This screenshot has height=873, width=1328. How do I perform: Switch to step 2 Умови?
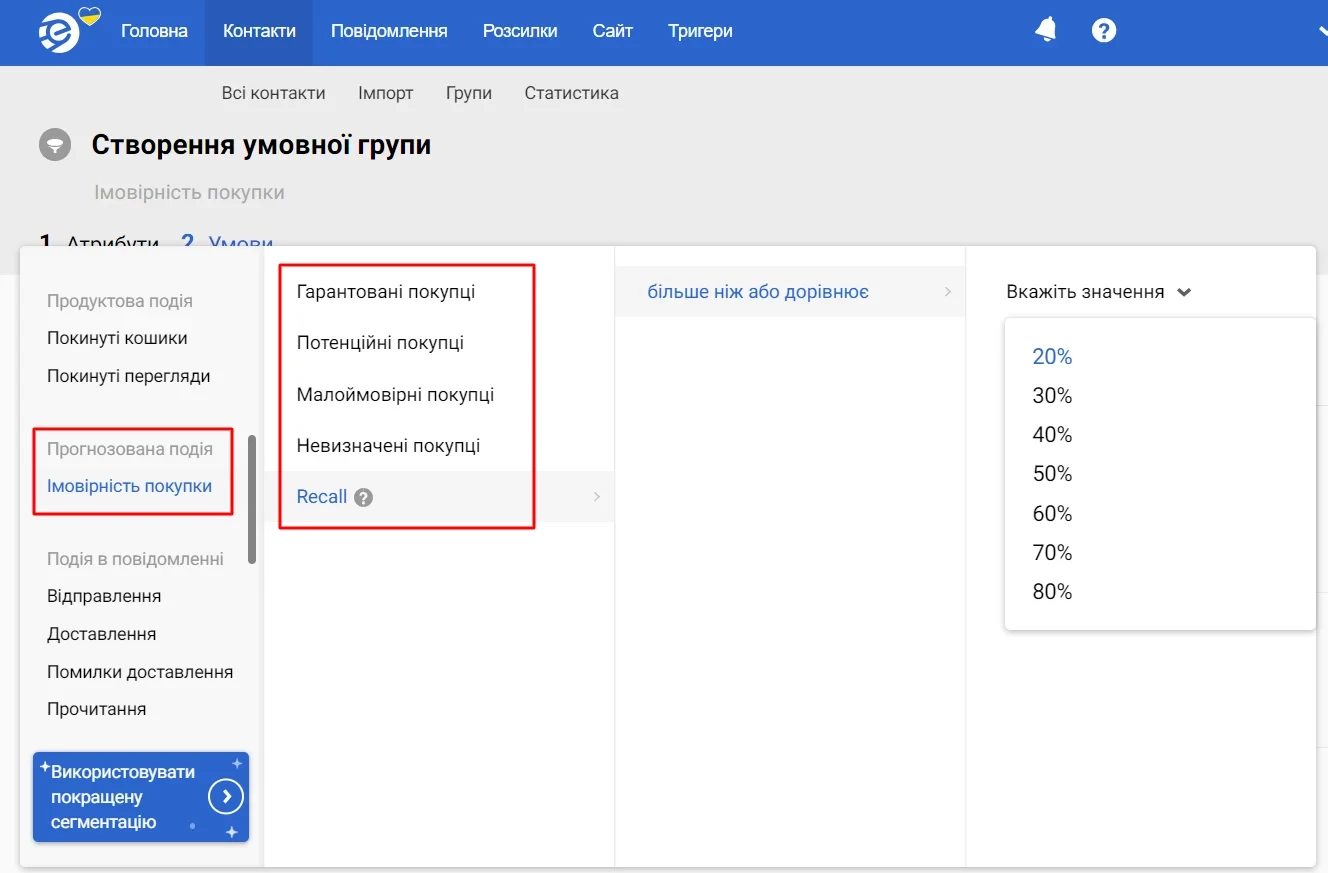(227, 243)
